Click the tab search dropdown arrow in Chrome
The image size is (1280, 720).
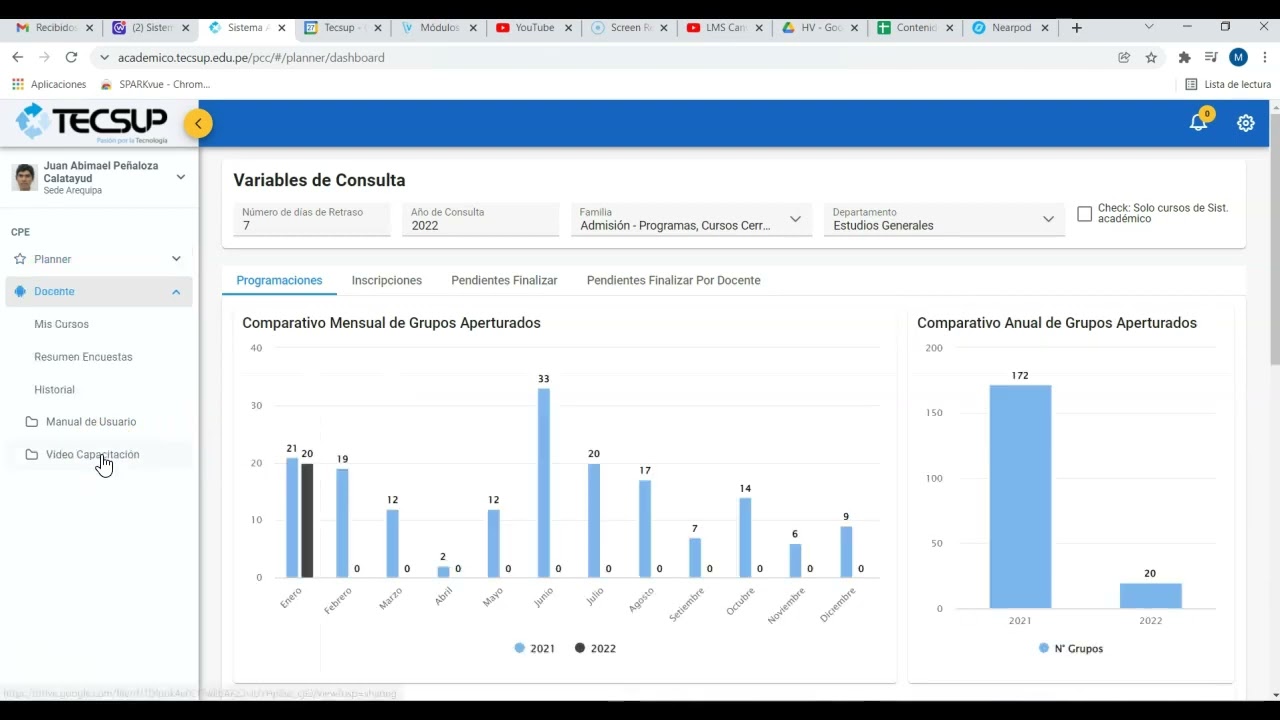click(1149, 27)
